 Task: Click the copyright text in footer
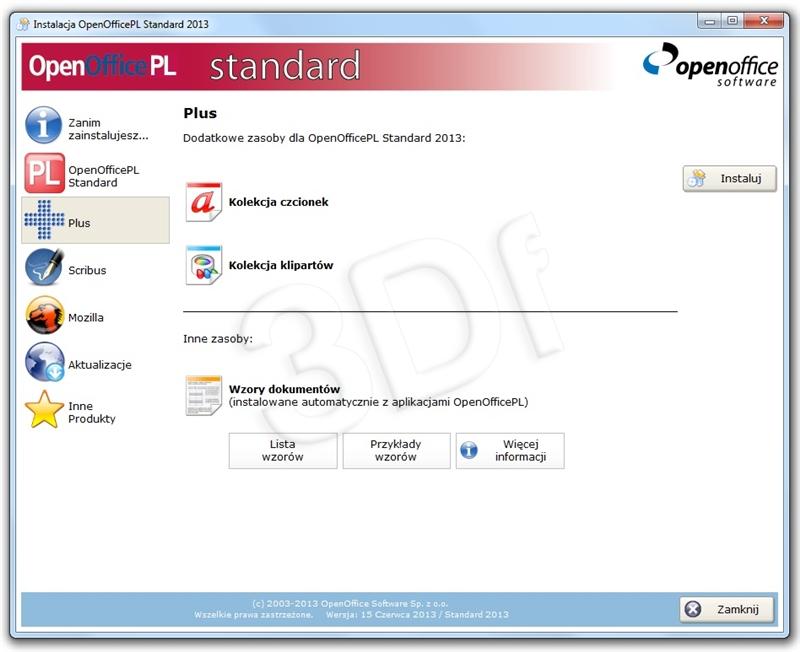351,609
